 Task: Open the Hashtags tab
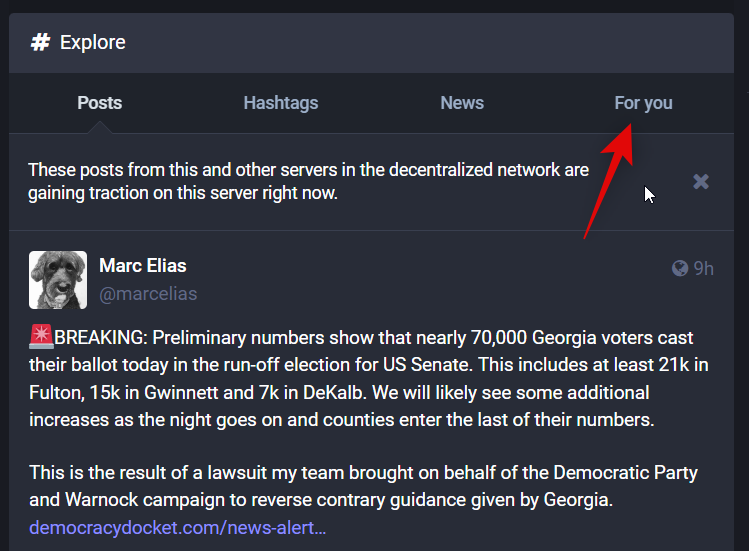(x=280, y=103)
